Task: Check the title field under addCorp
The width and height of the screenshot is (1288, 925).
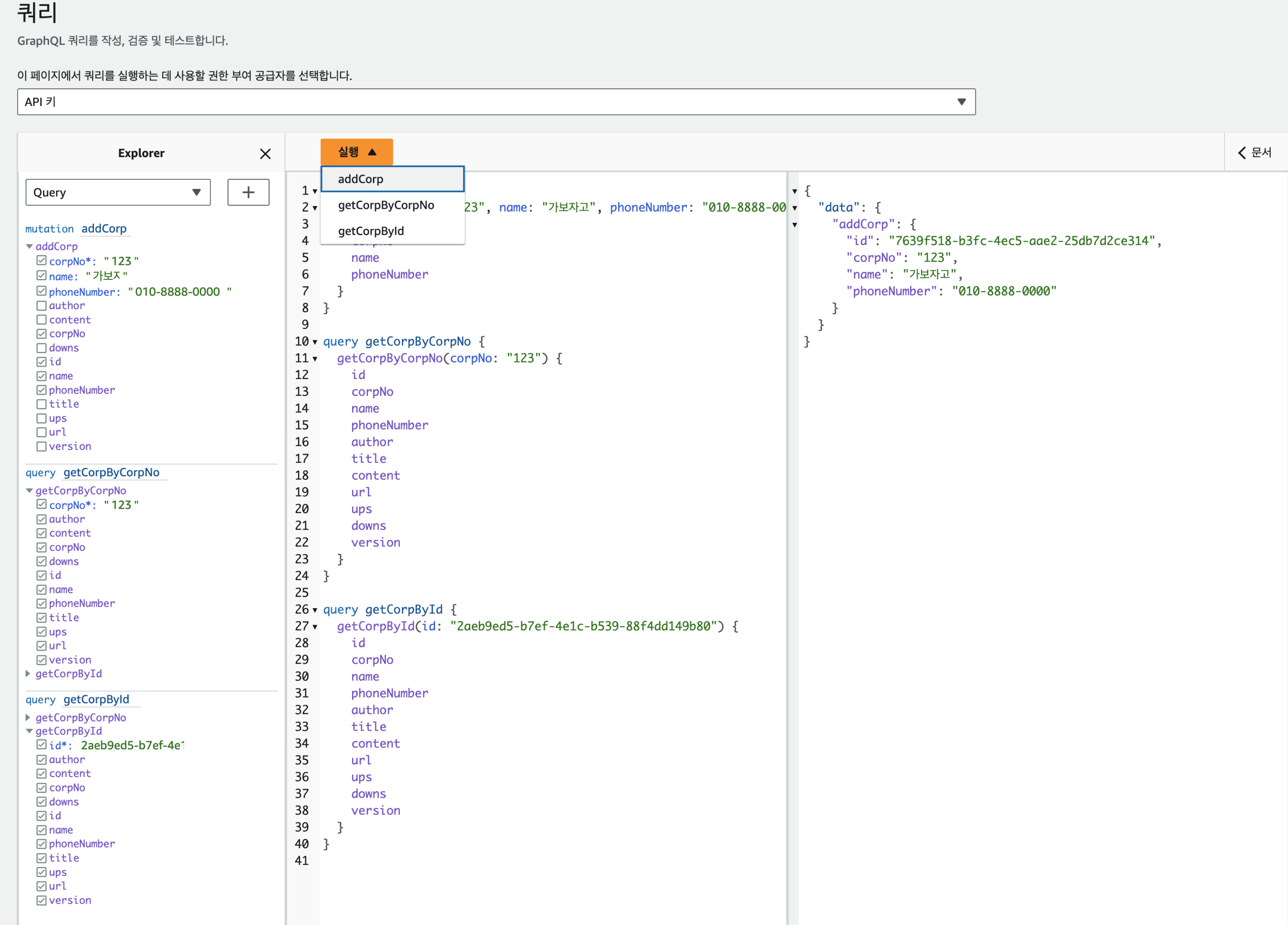Action: coord(41,404)
